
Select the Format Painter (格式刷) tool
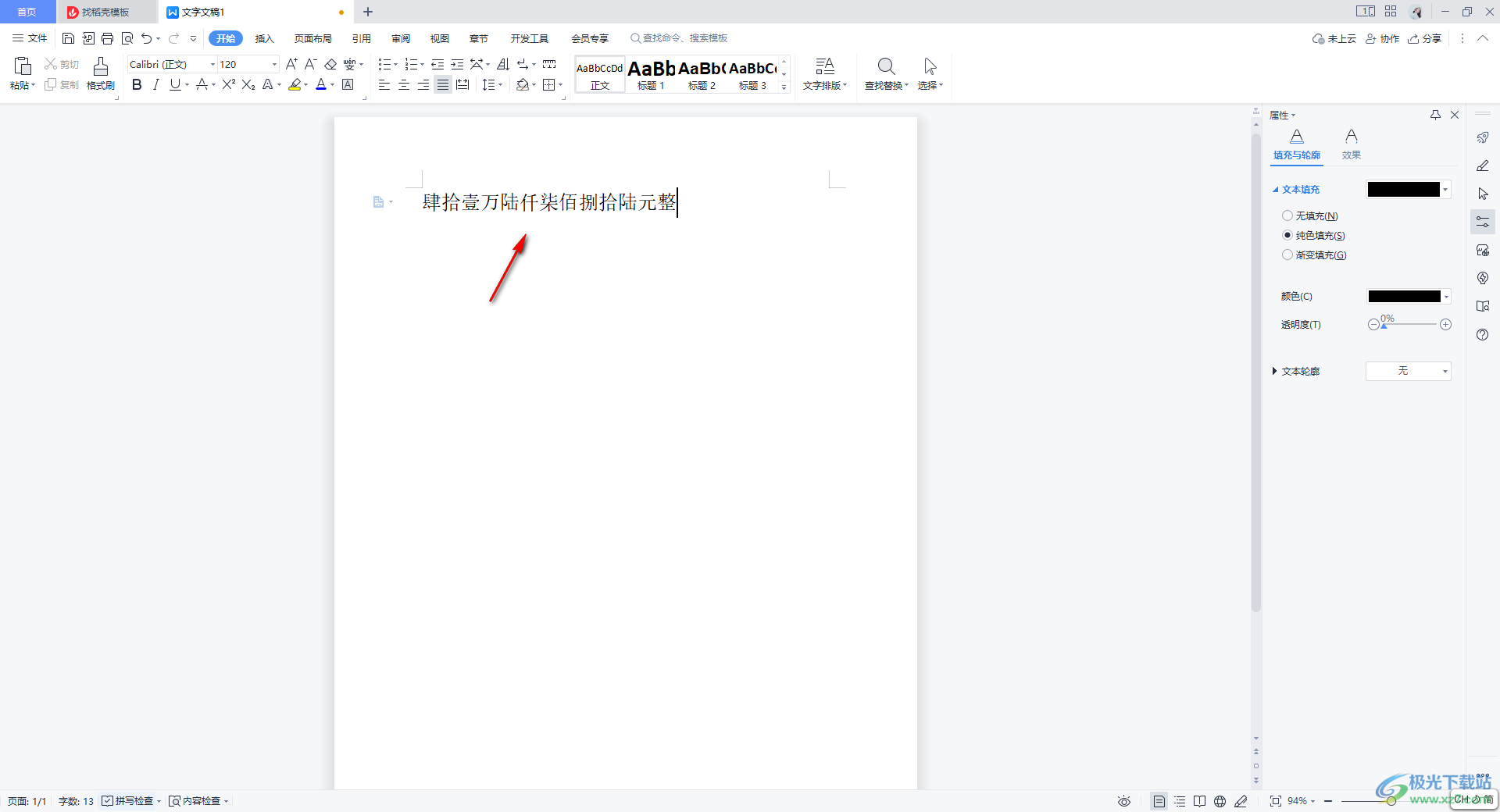click(x=101, y=73)
